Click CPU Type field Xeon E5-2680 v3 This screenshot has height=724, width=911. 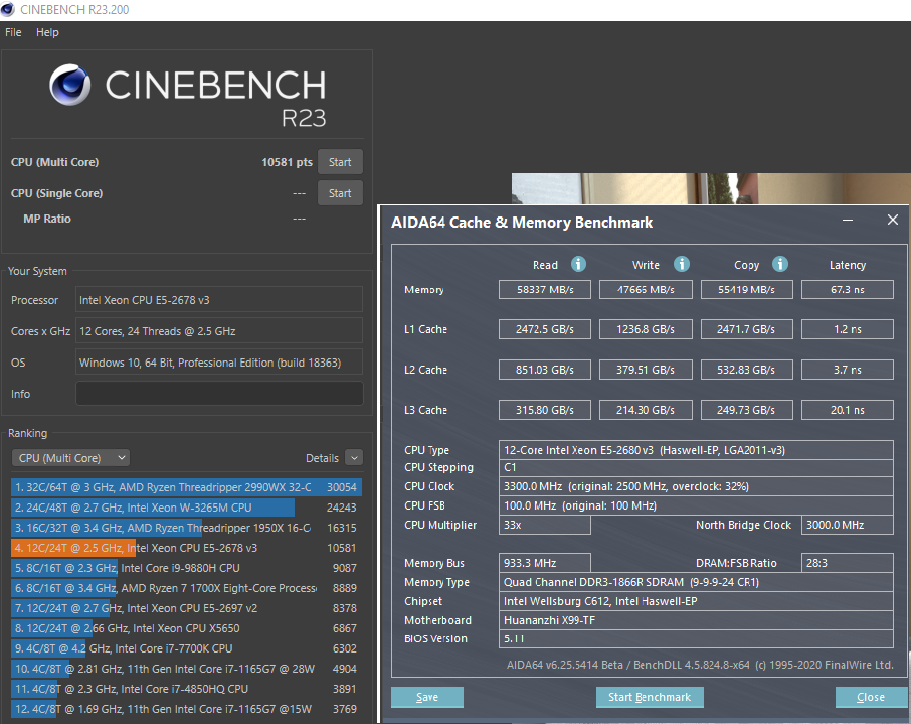[x=696, y=450]
